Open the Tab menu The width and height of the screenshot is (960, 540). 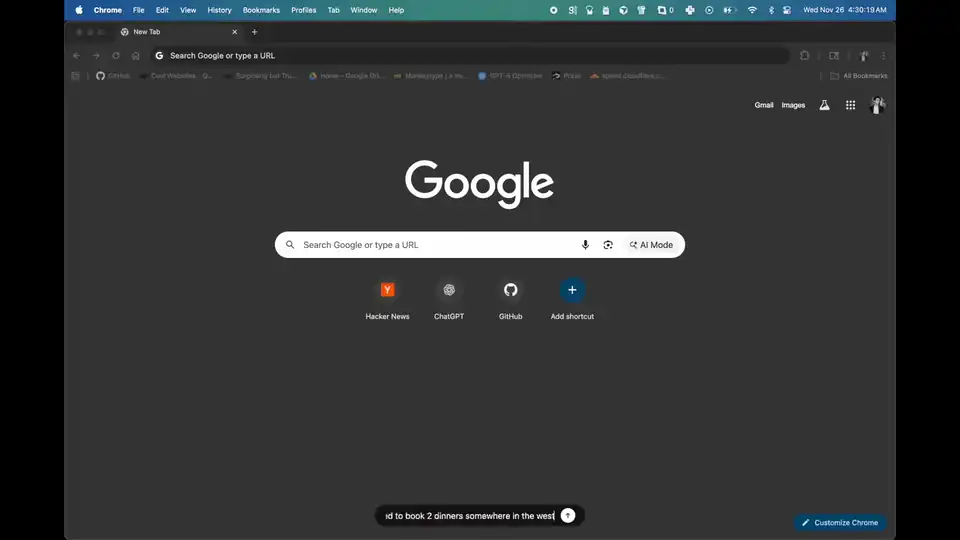[333, 10]
